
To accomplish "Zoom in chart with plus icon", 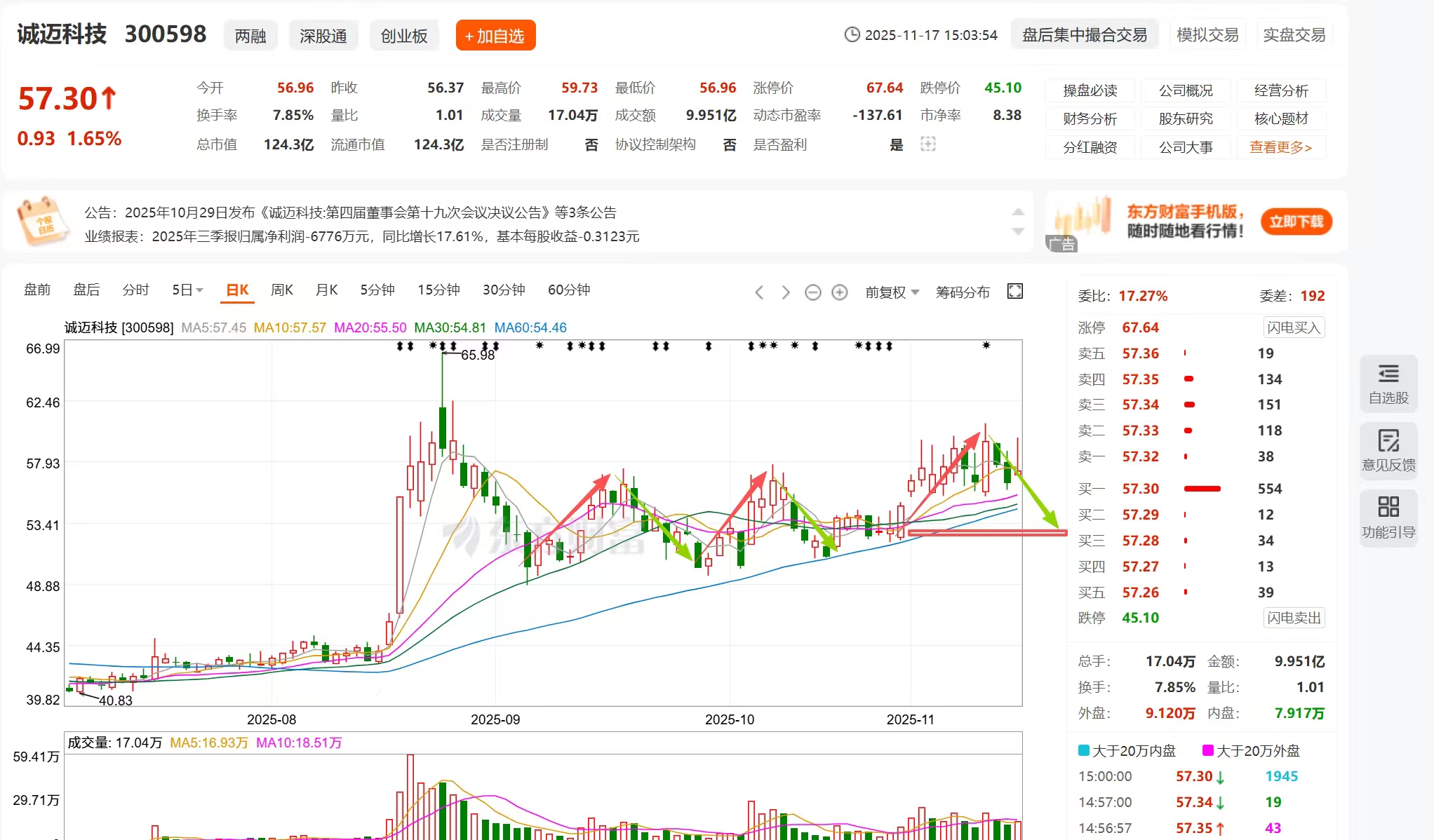I will coord(839,292).
